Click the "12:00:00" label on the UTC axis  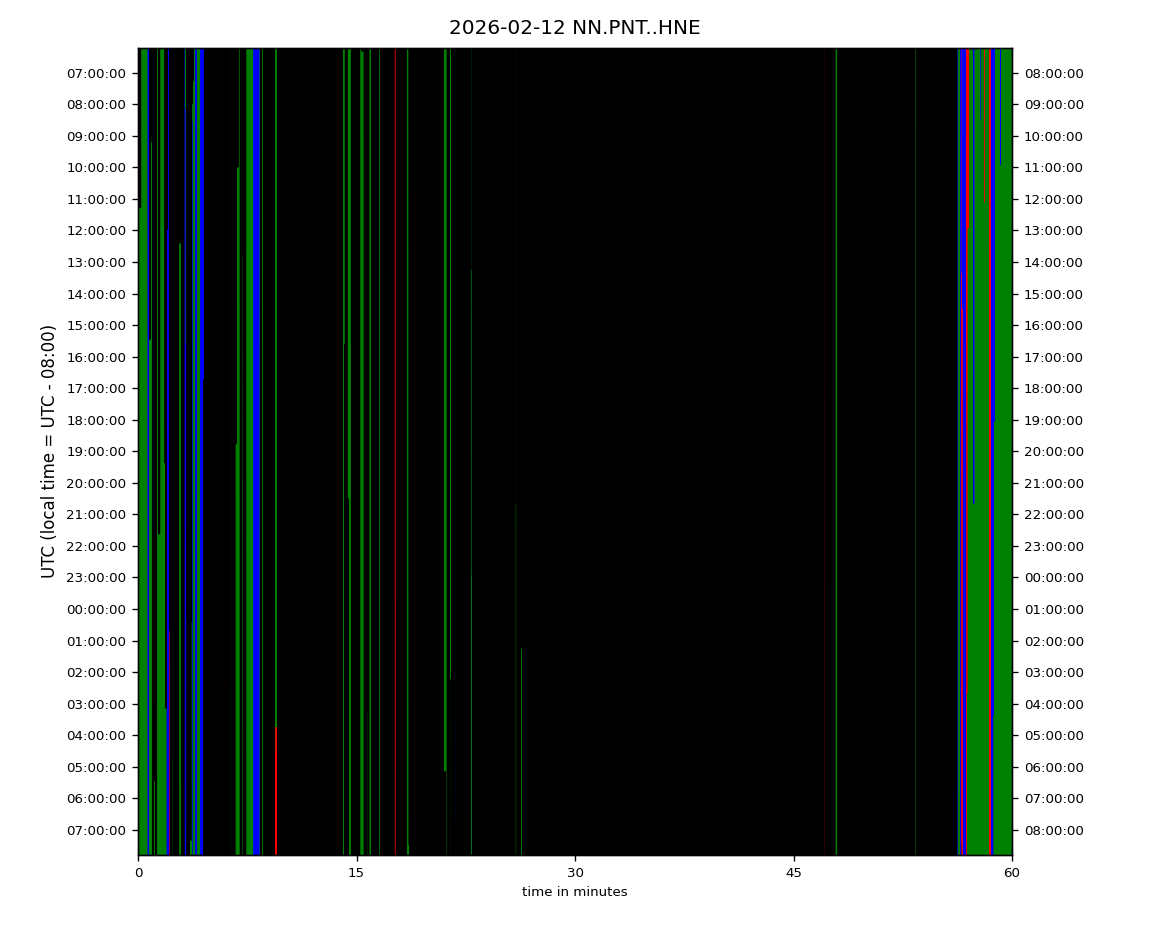(97, 231)
